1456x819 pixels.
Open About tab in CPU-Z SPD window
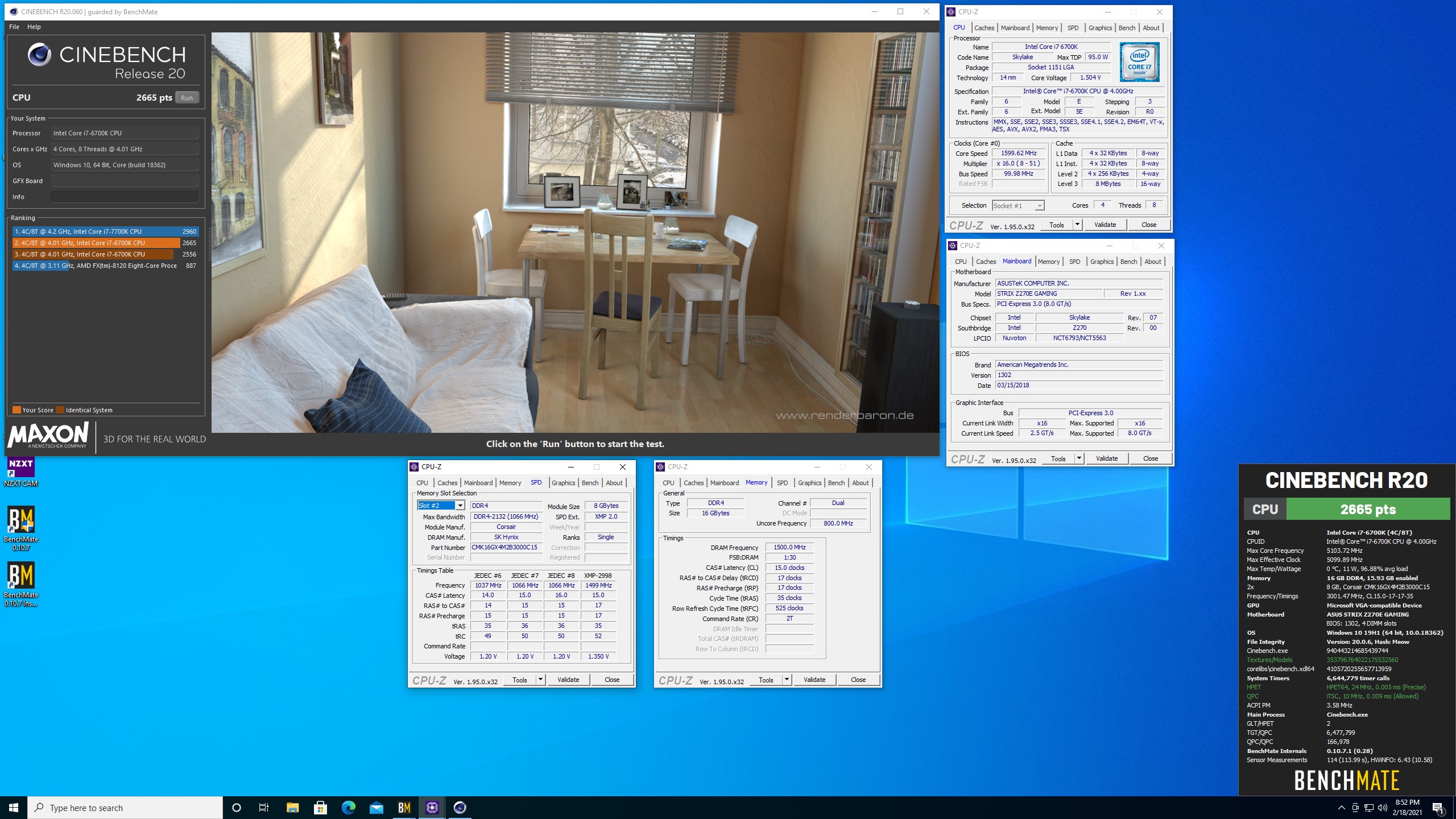coord(614,483)
